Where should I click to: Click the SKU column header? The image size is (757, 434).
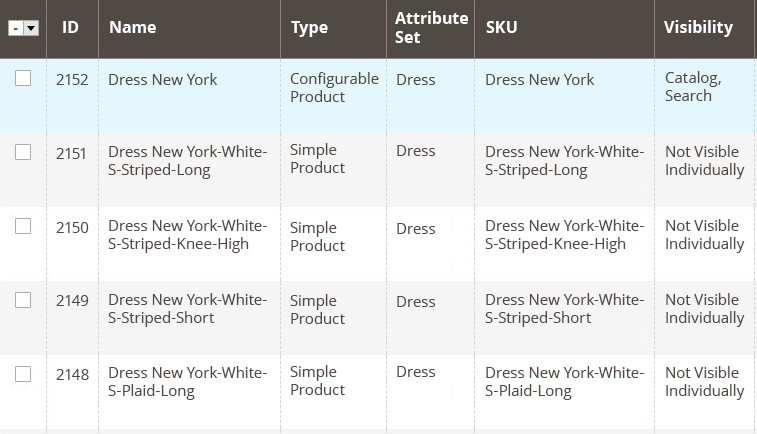click(501, 27)
